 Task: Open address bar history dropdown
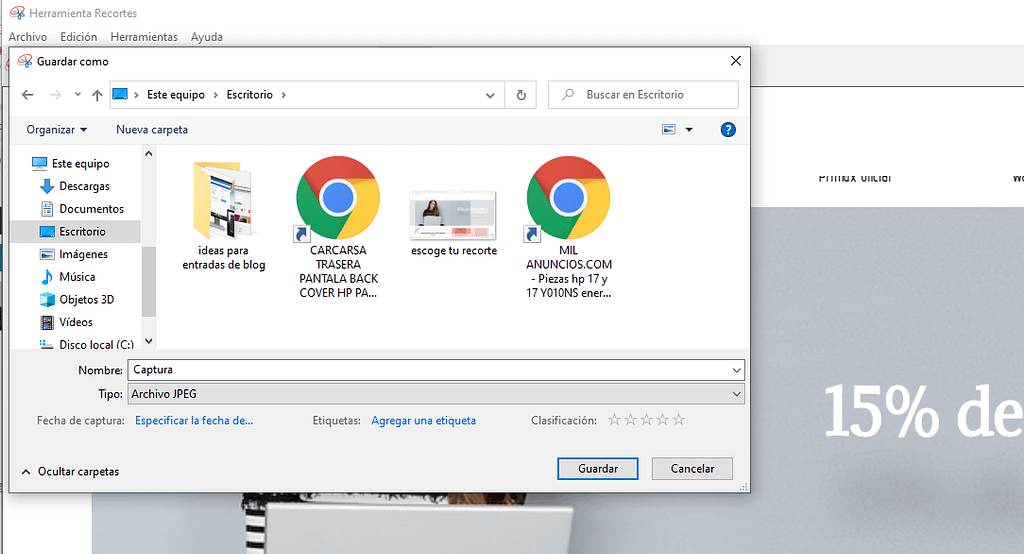490,95
